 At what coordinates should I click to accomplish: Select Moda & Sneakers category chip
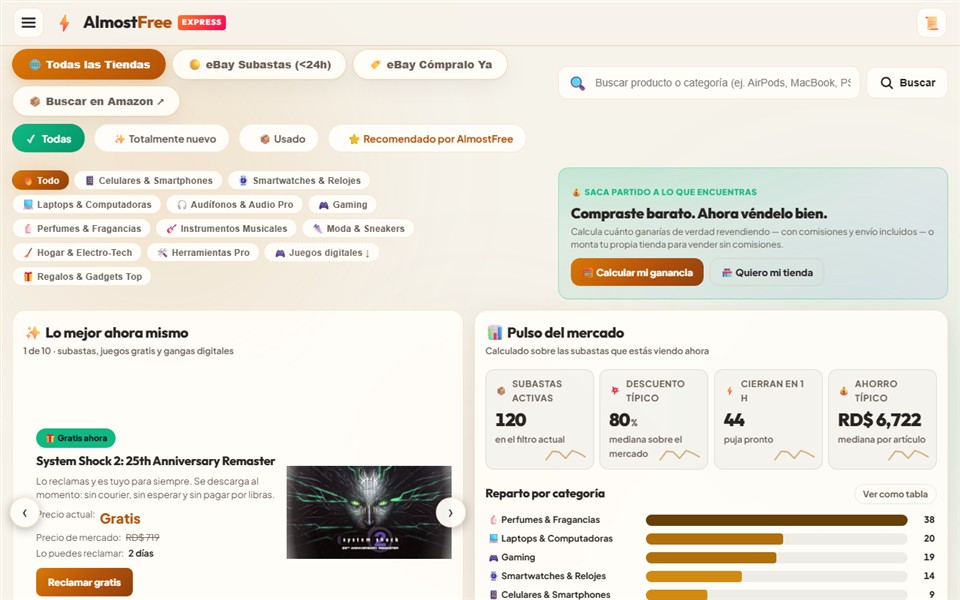point(358,228)
